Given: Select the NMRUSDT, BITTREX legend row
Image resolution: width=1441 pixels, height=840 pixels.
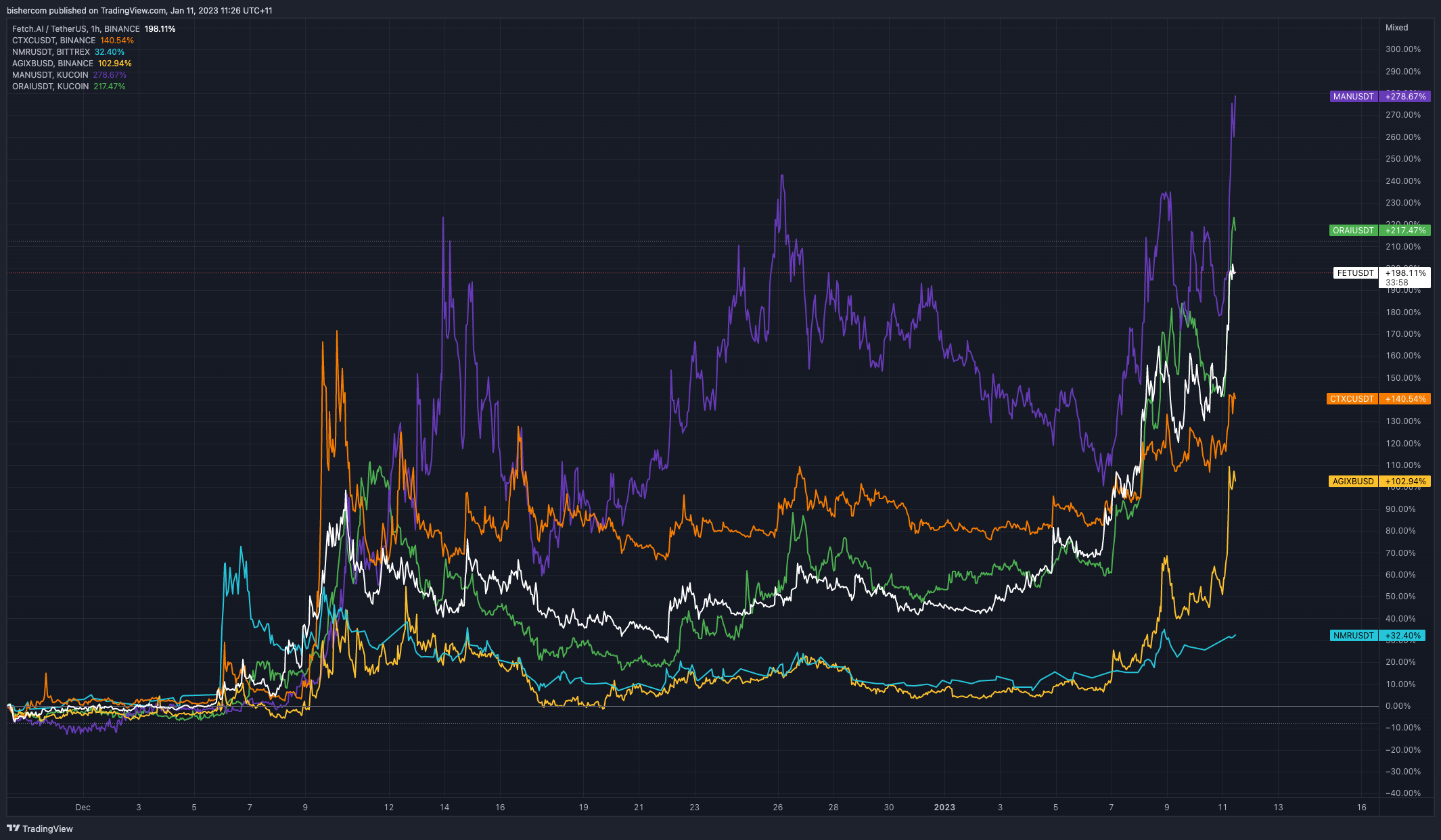Looking at the screenshot, I should 68,52.
